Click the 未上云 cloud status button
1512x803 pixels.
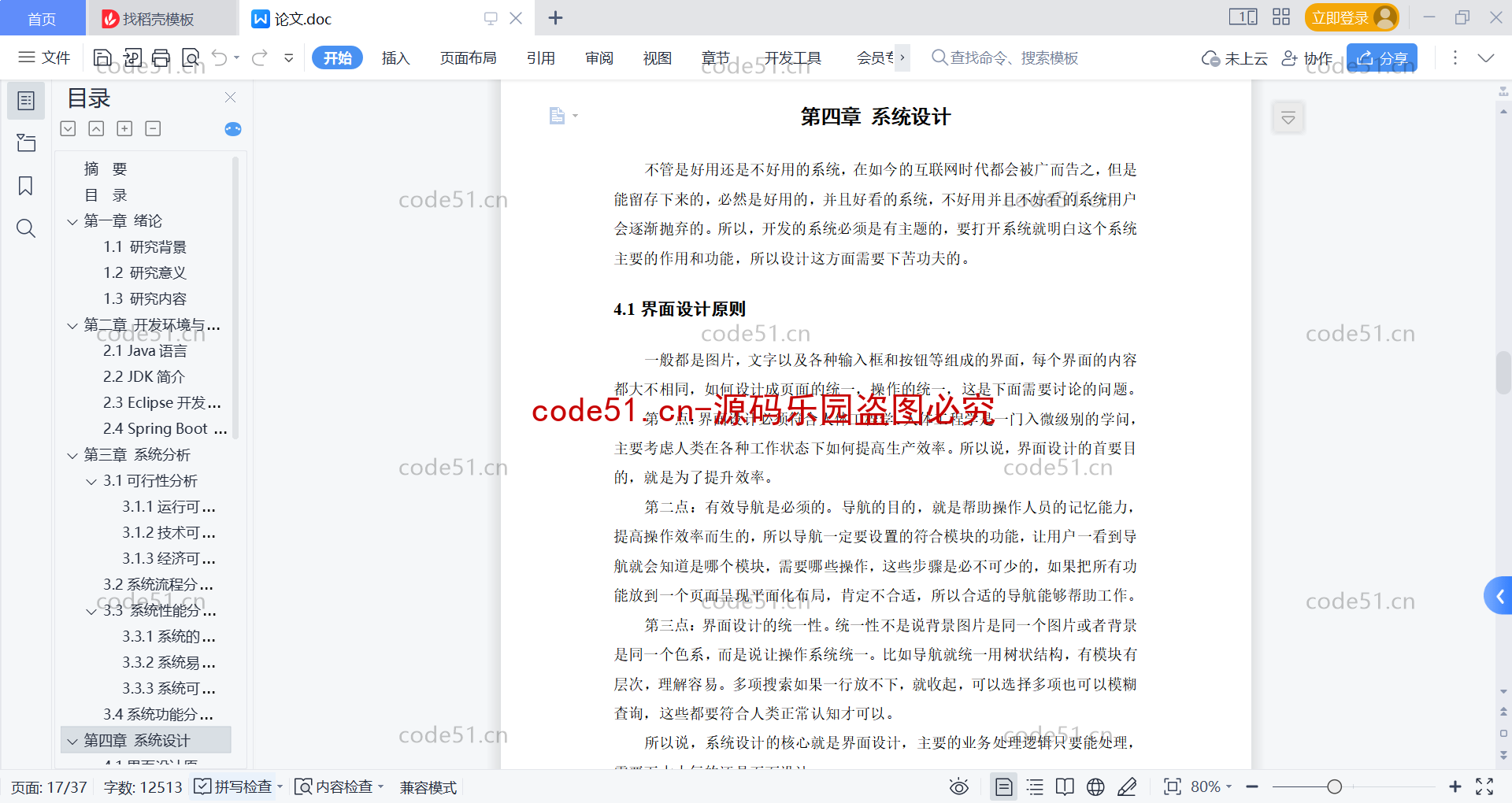[x=1234, y=58]
